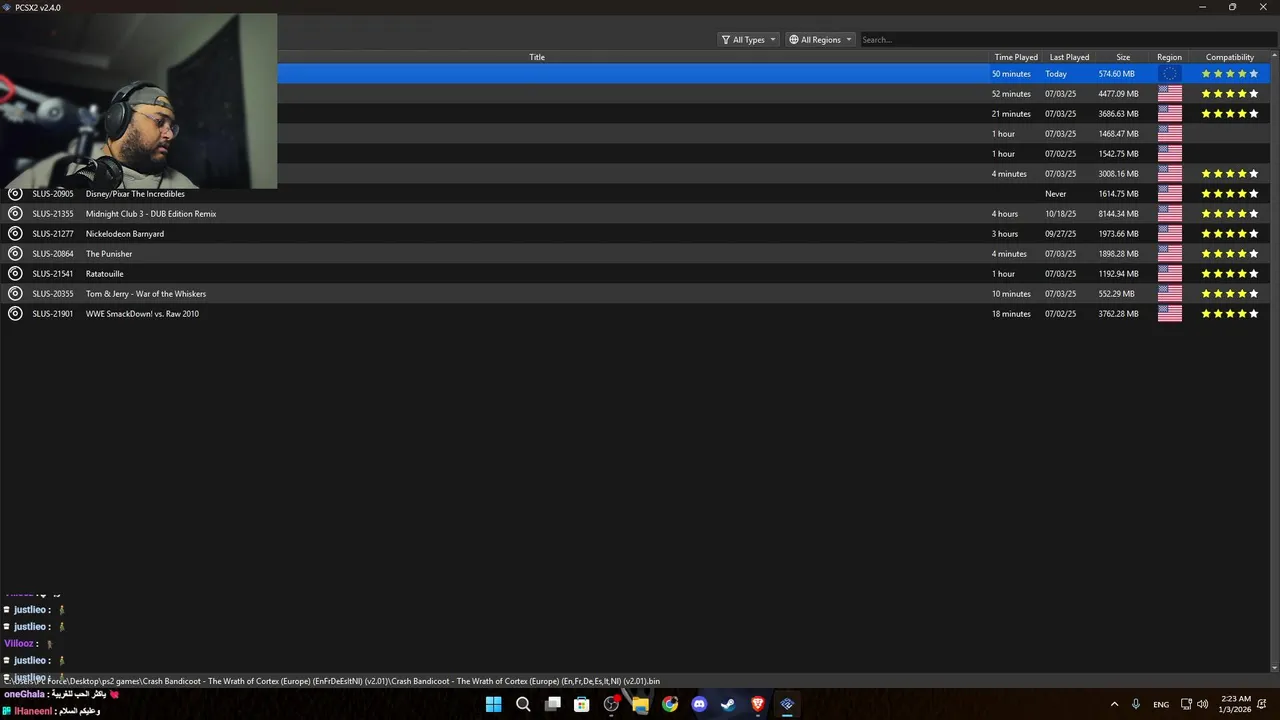Click disc icon for The Punisher

click(15, 253)
